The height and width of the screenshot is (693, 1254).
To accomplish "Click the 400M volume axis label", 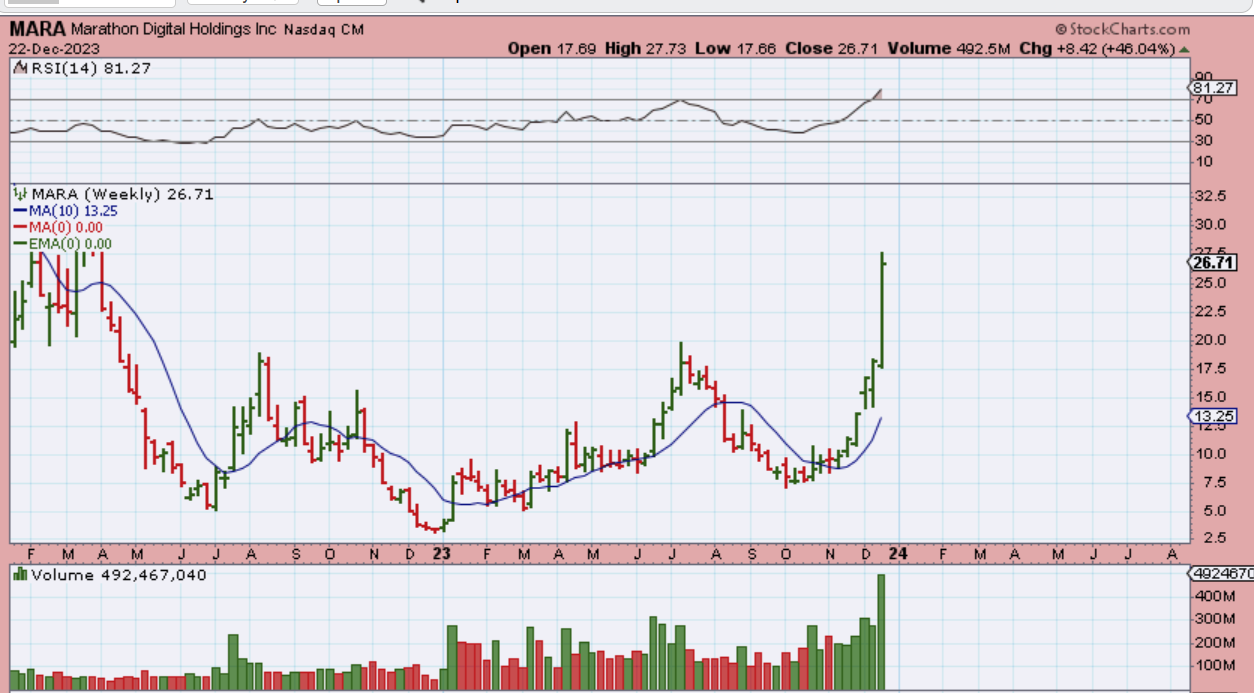I will click(x=1216, y=596).
